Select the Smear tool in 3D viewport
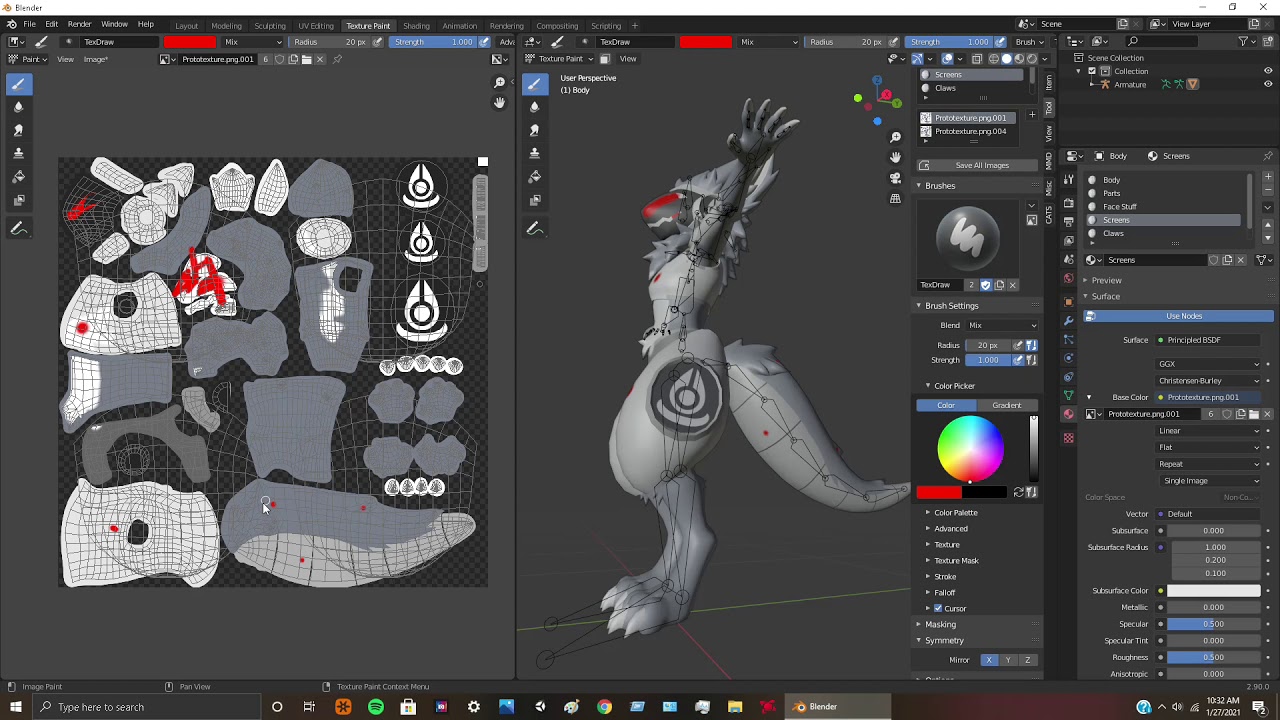 coord(535,130)
